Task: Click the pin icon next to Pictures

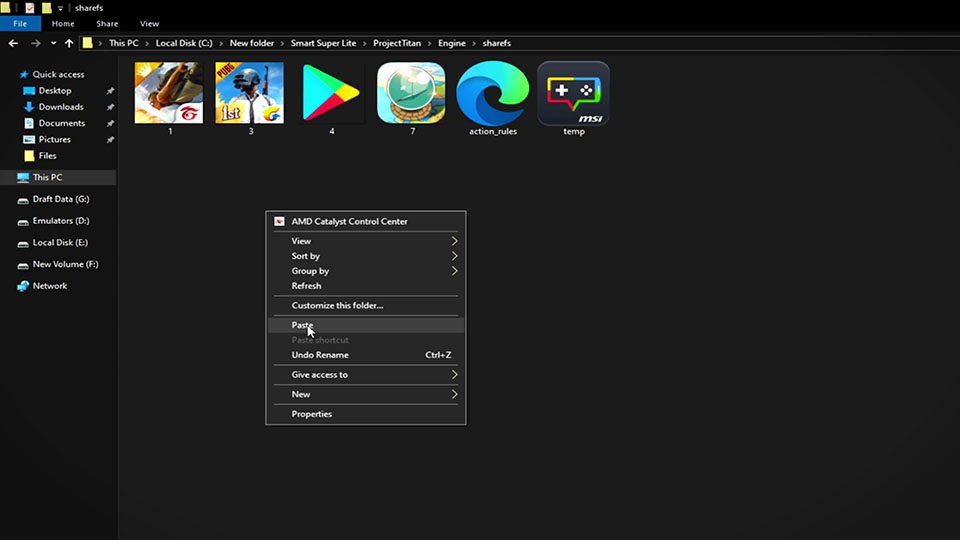Action: click(x=110, y=140)
